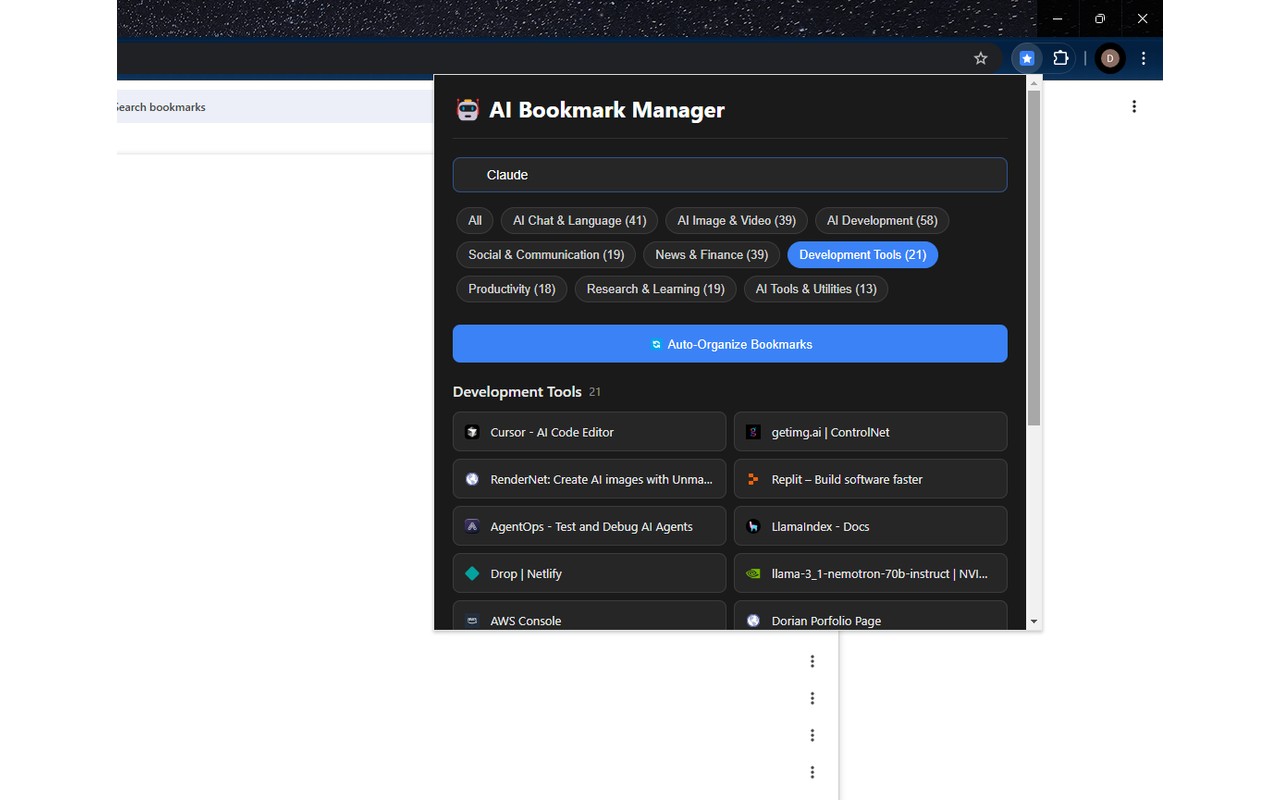The height and width of the screenshot is (800, 1280).
Task: Click the RenderNet favicon icon
Action: 472,479
